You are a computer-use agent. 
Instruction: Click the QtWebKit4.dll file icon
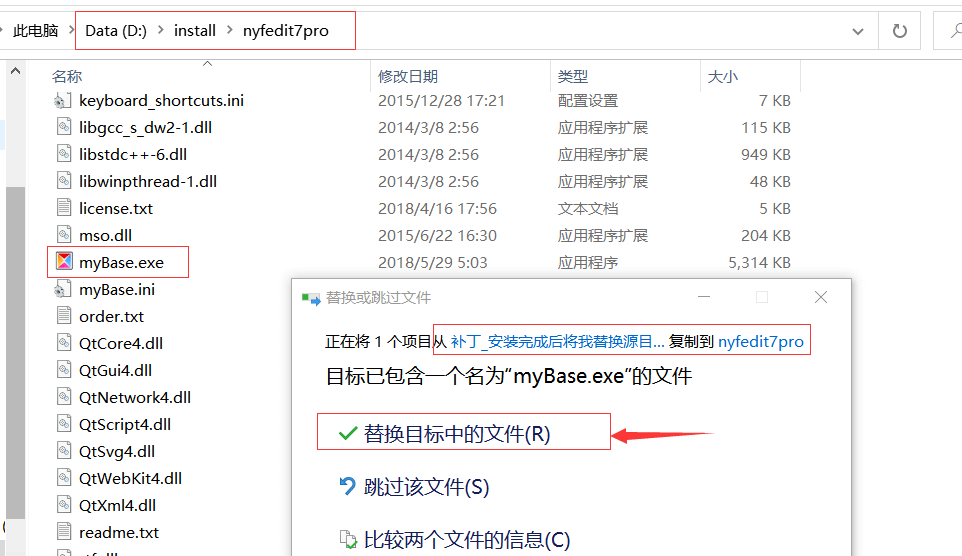64,479
